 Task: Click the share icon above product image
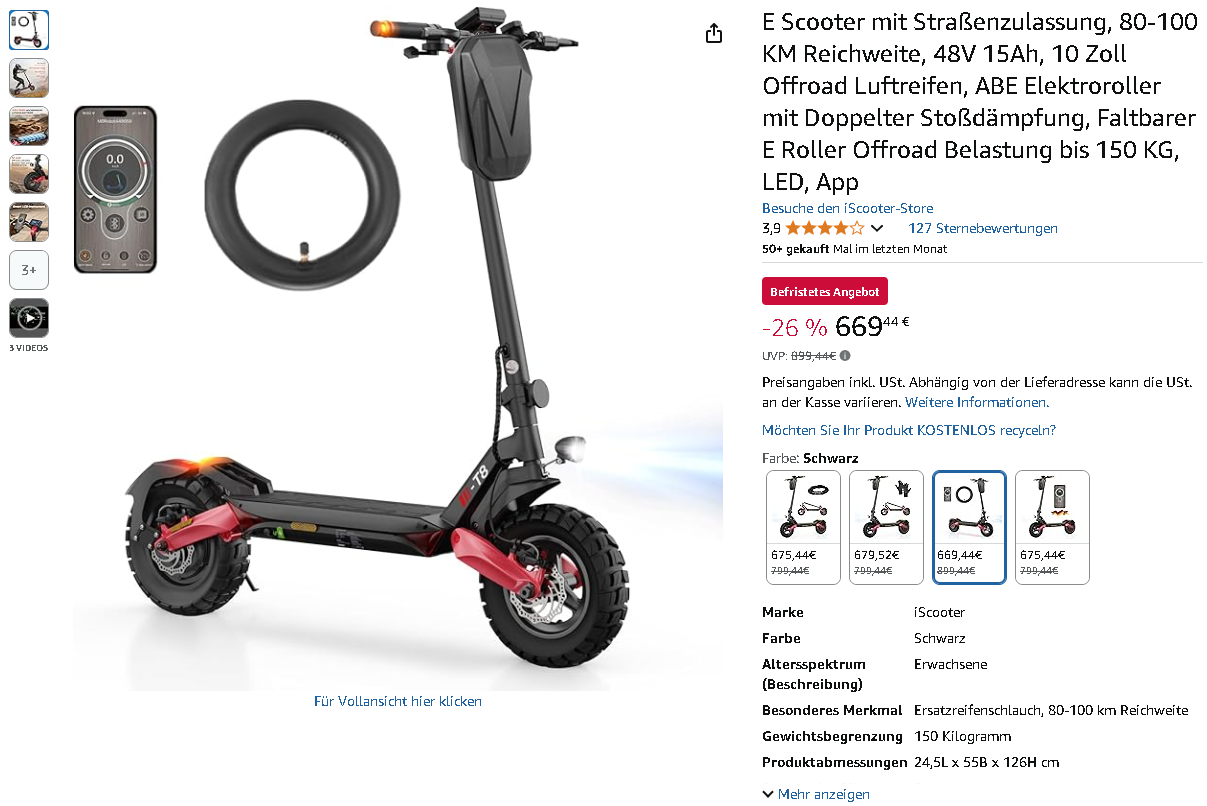[713, 34]
